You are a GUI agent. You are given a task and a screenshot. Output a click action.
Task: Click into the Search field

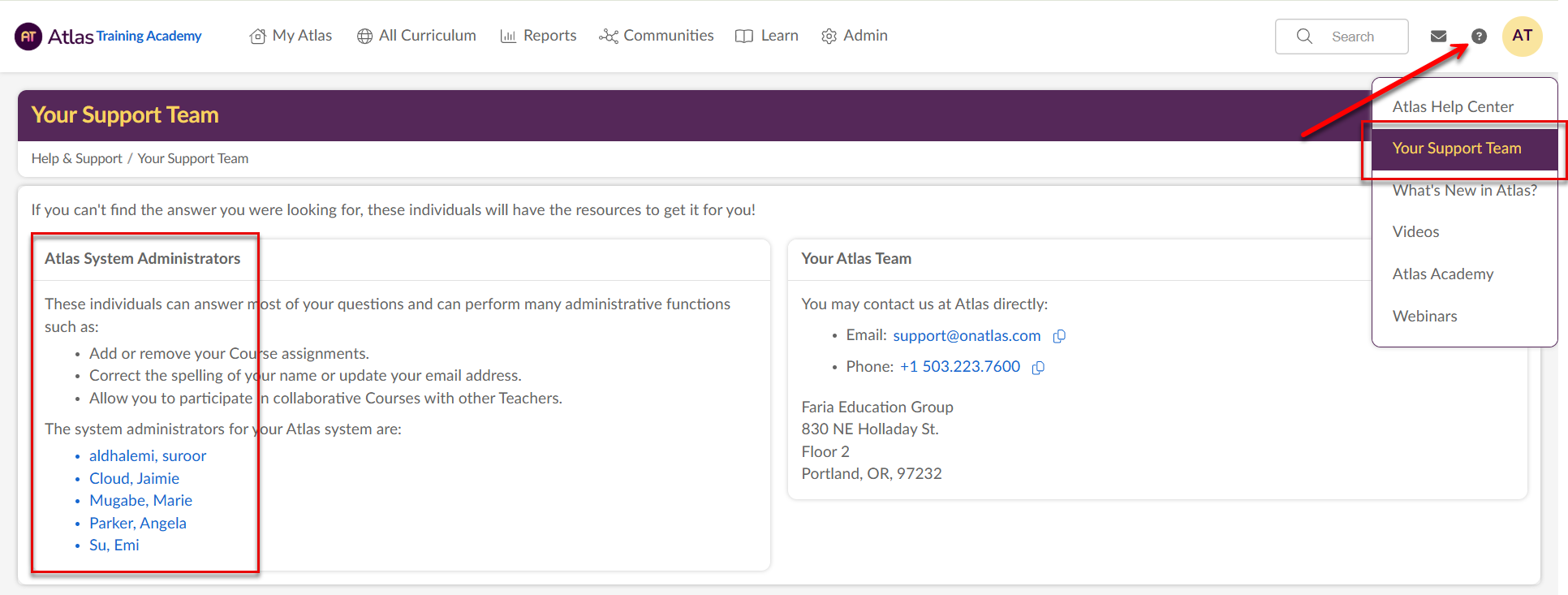[1342, 37]
